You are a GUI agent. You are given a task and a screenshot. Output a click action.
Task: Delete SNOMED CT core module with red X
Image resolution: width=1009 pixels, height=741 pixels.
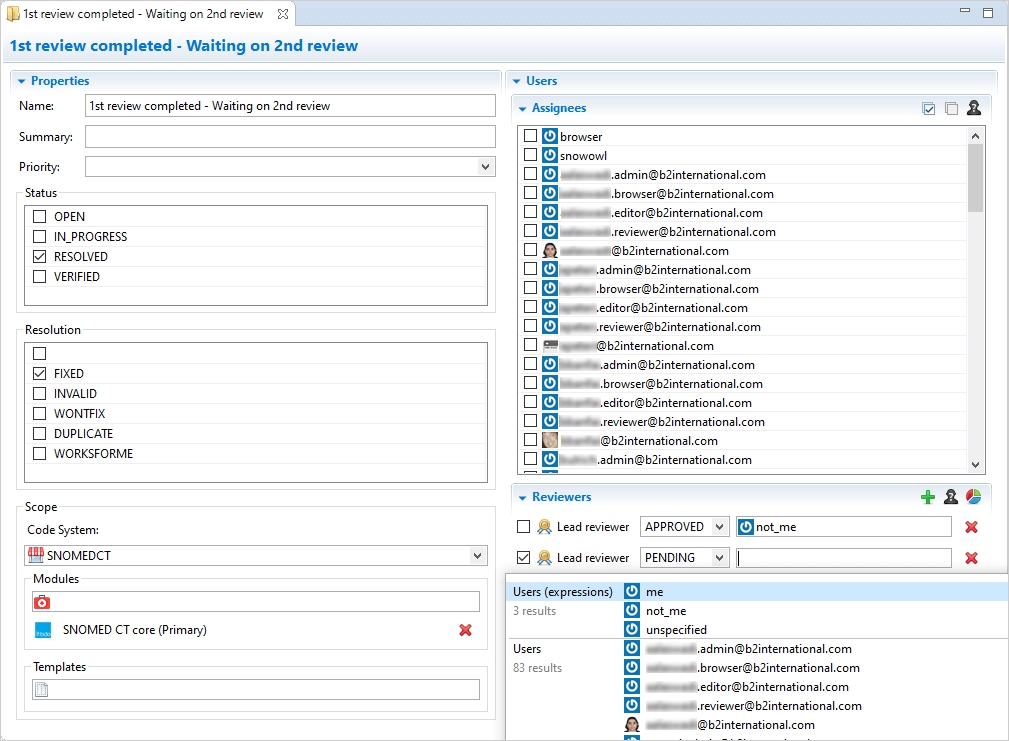tap(465, 630)
